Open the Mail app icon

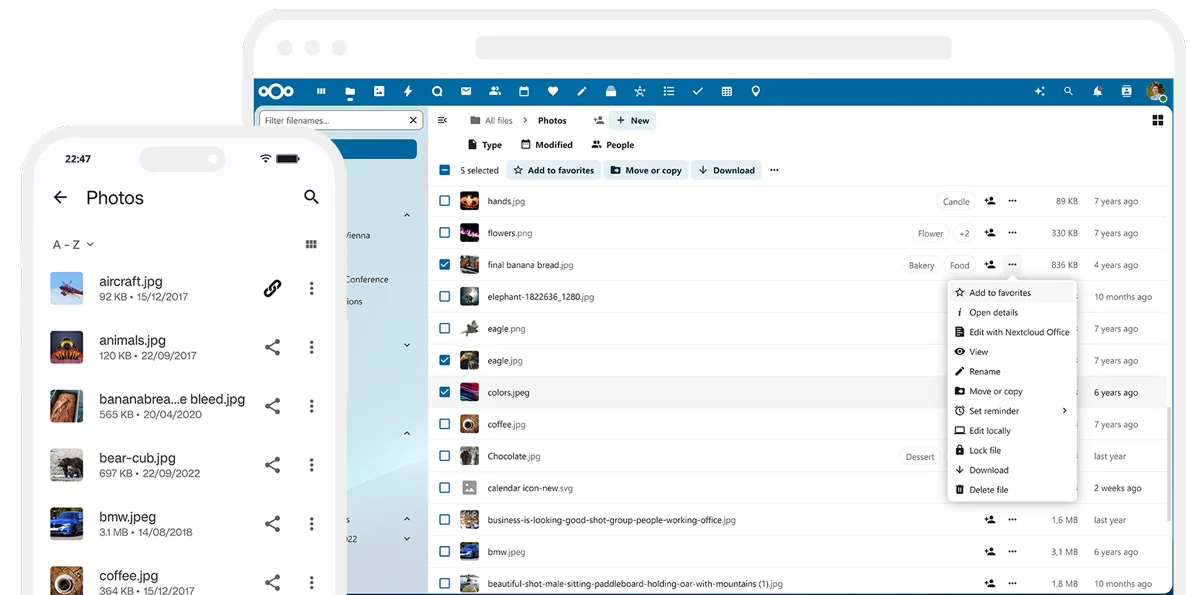466,91
